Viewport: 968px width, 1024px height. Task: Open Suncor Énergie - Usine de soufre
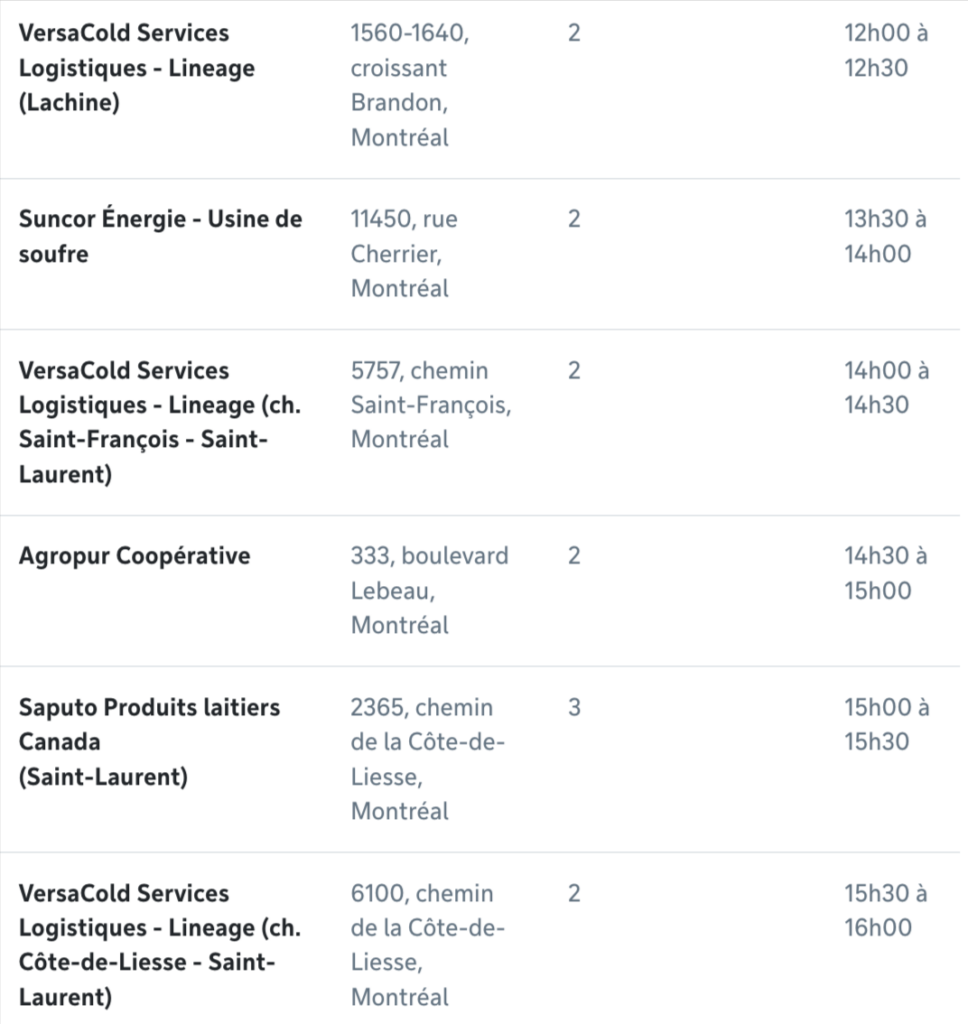click(160, 236)
